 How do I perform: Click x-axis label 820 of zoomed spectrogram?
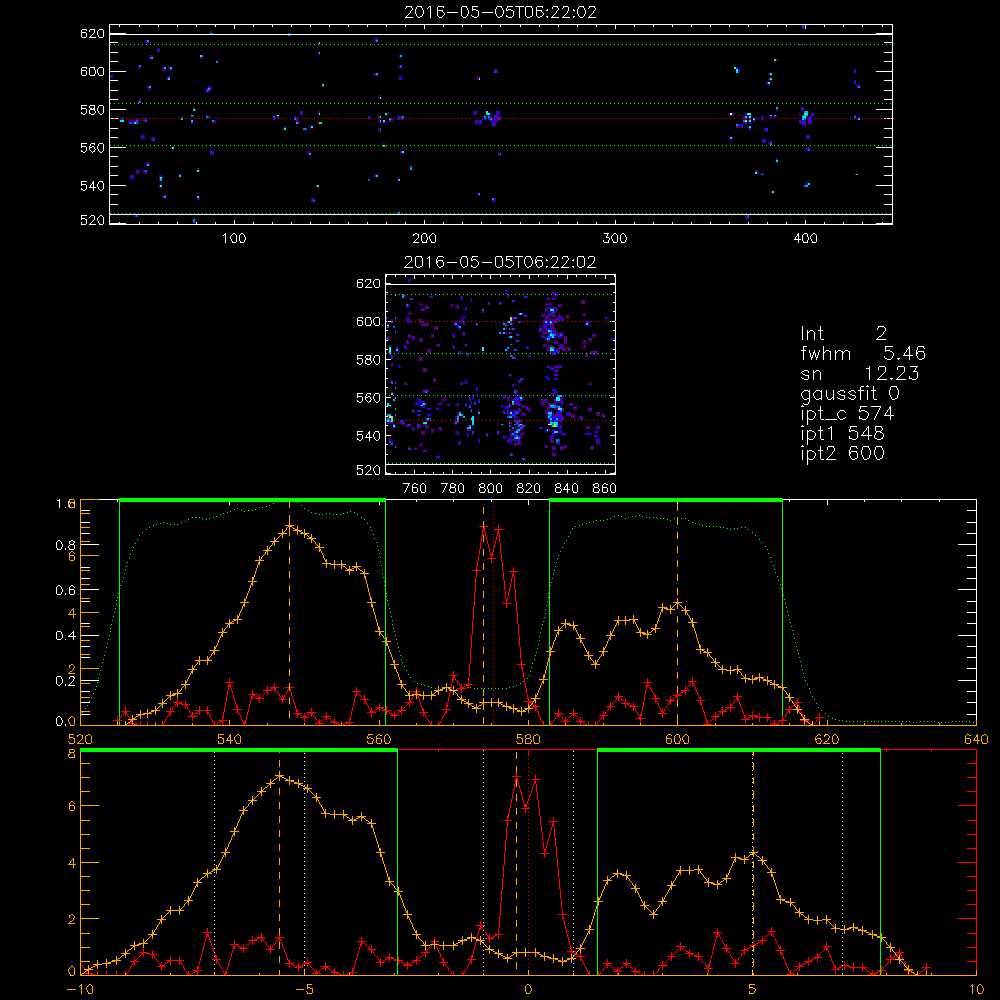pos(529,489)
